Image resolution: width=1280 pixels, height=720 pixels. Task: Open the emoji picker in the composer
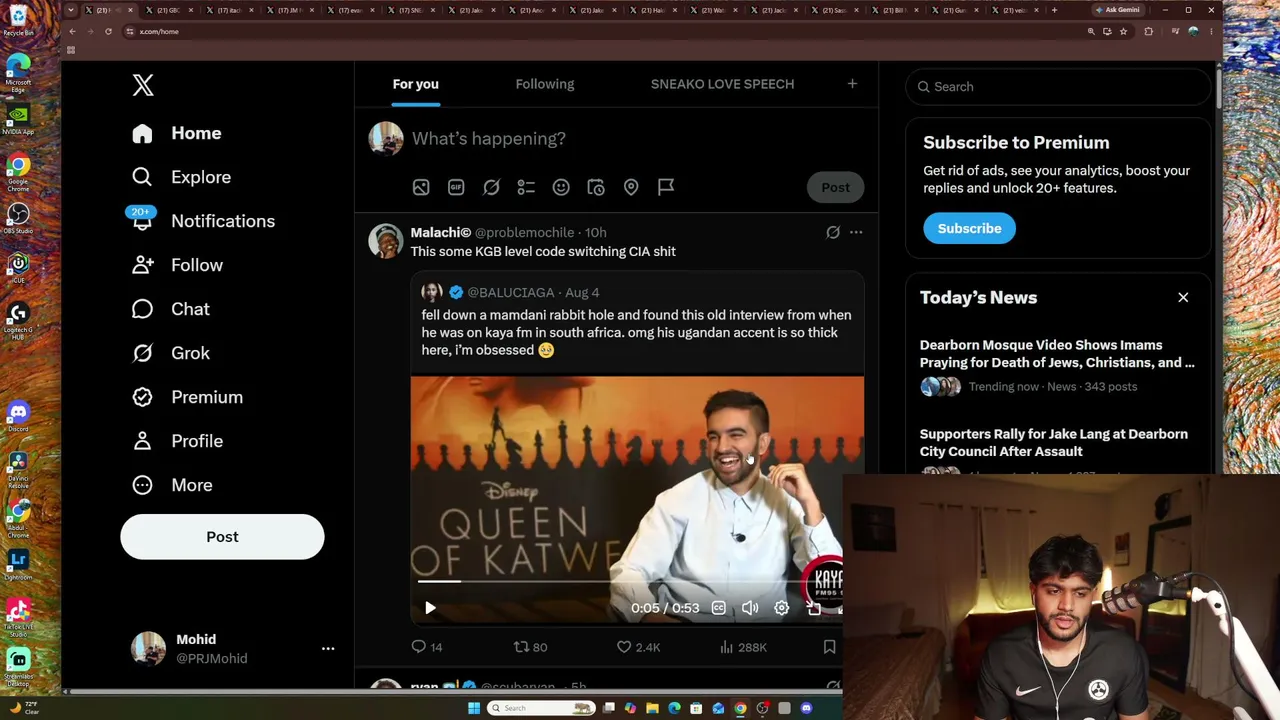pyautogui.click(x=561, y=187)
